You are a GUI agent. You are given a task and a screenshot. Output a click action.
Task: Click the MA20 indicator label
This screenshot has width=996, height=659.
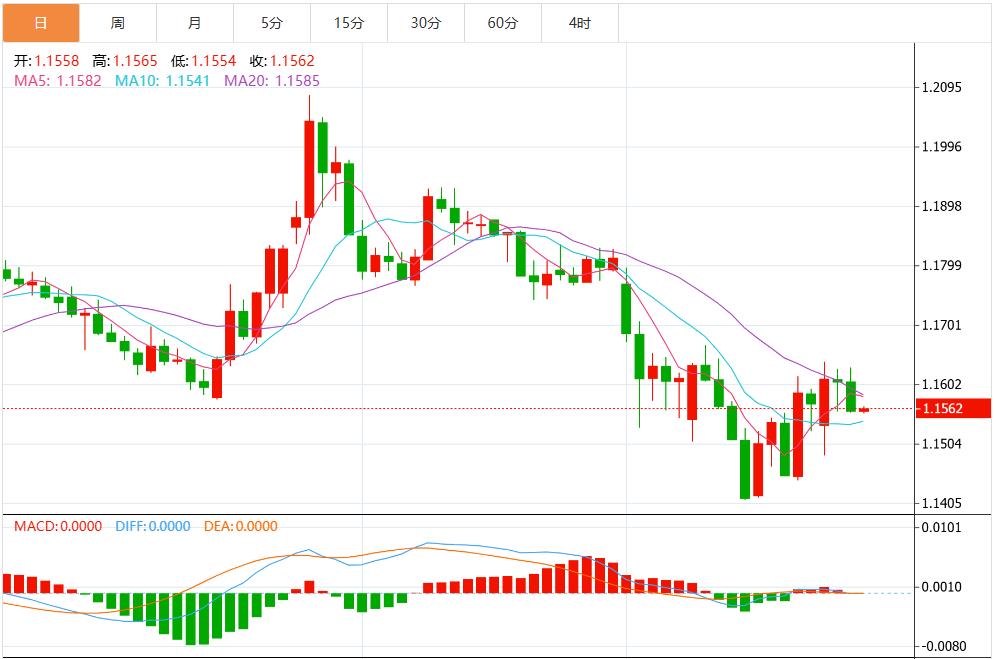pos(272,80)
